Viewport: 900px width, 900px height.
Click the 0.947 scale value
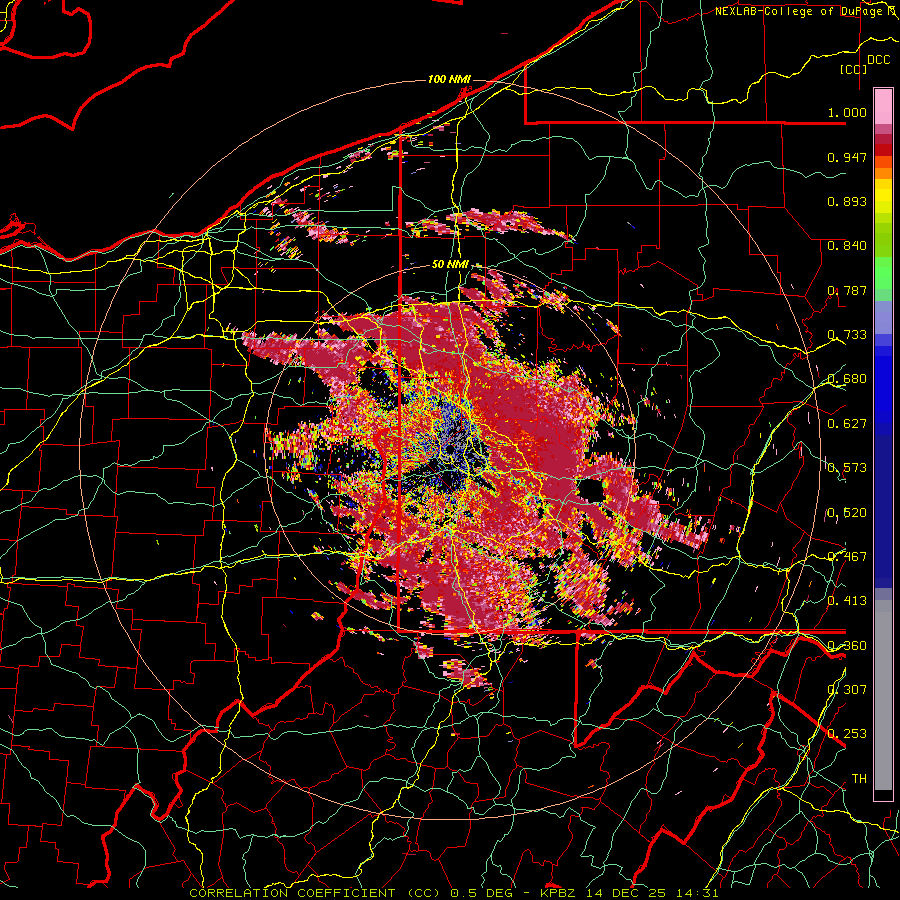coord(847,157)
